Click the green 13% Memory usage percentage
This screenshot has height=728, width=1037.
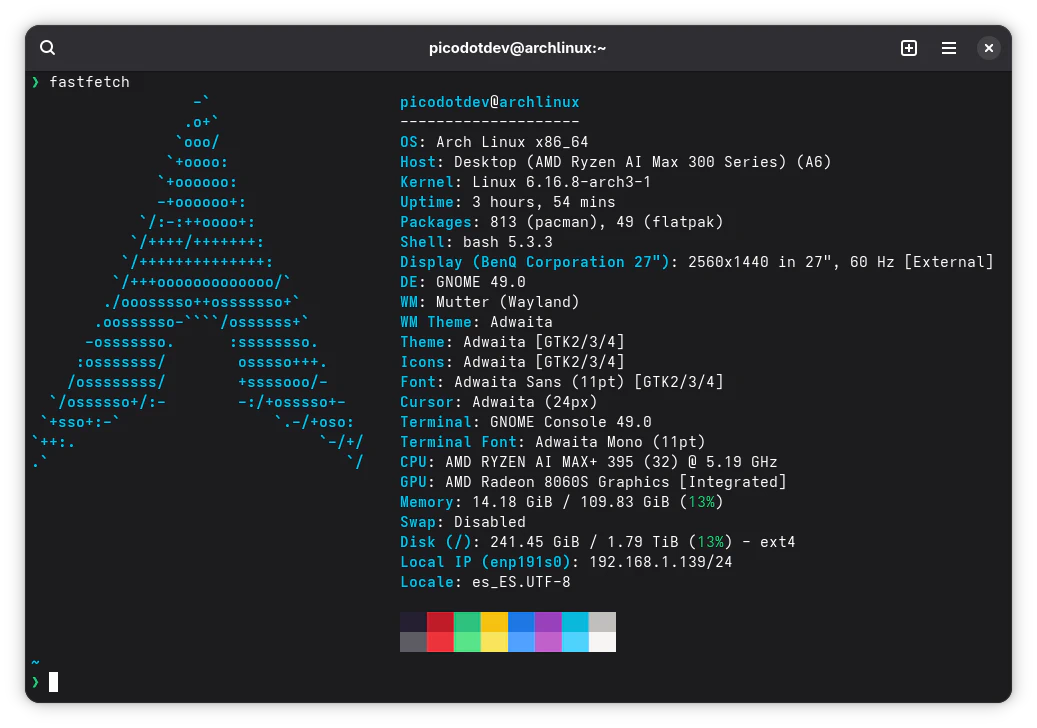pos(700,502)
